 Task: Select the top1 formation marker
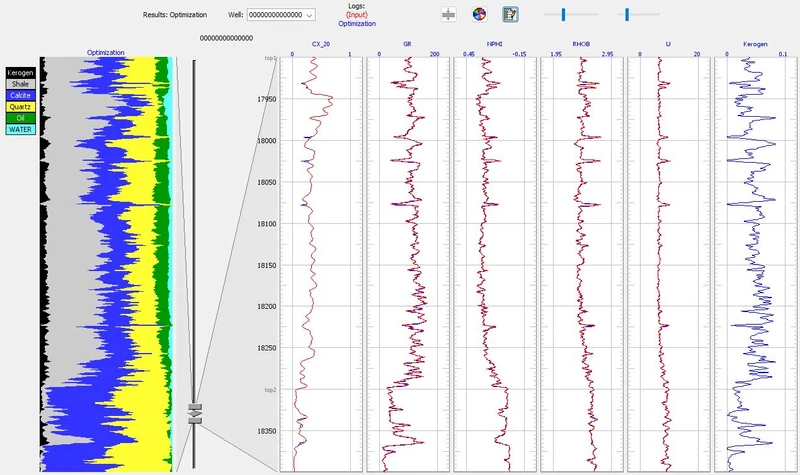270,58
